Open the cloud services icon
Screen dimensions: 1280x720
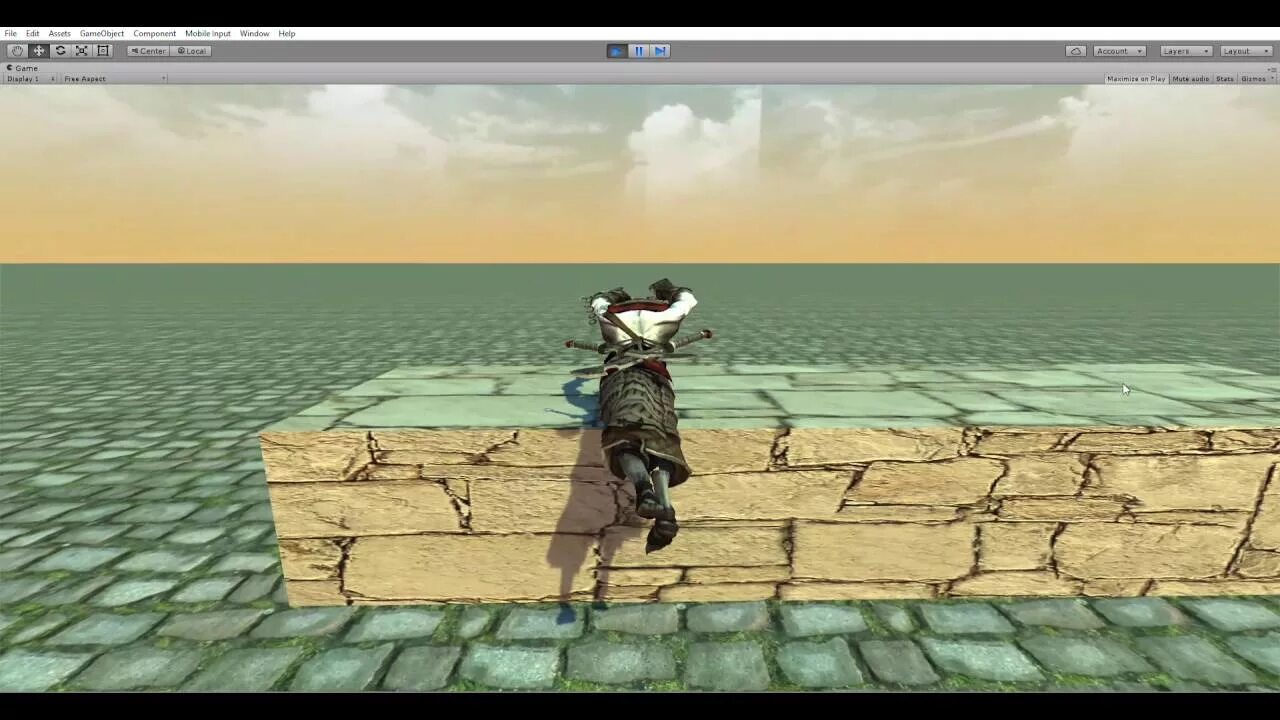(1076, 51)
